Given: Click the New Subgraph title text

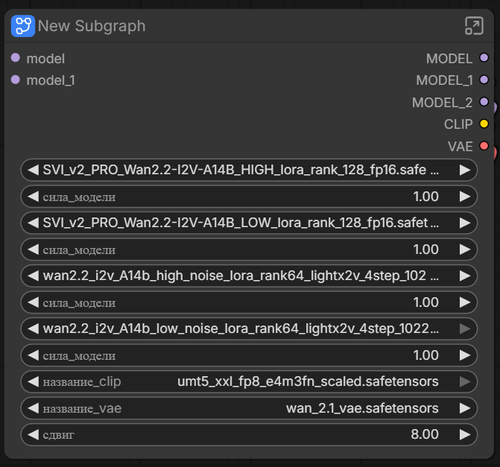Looking at the screenshot, I should point(92,26).
